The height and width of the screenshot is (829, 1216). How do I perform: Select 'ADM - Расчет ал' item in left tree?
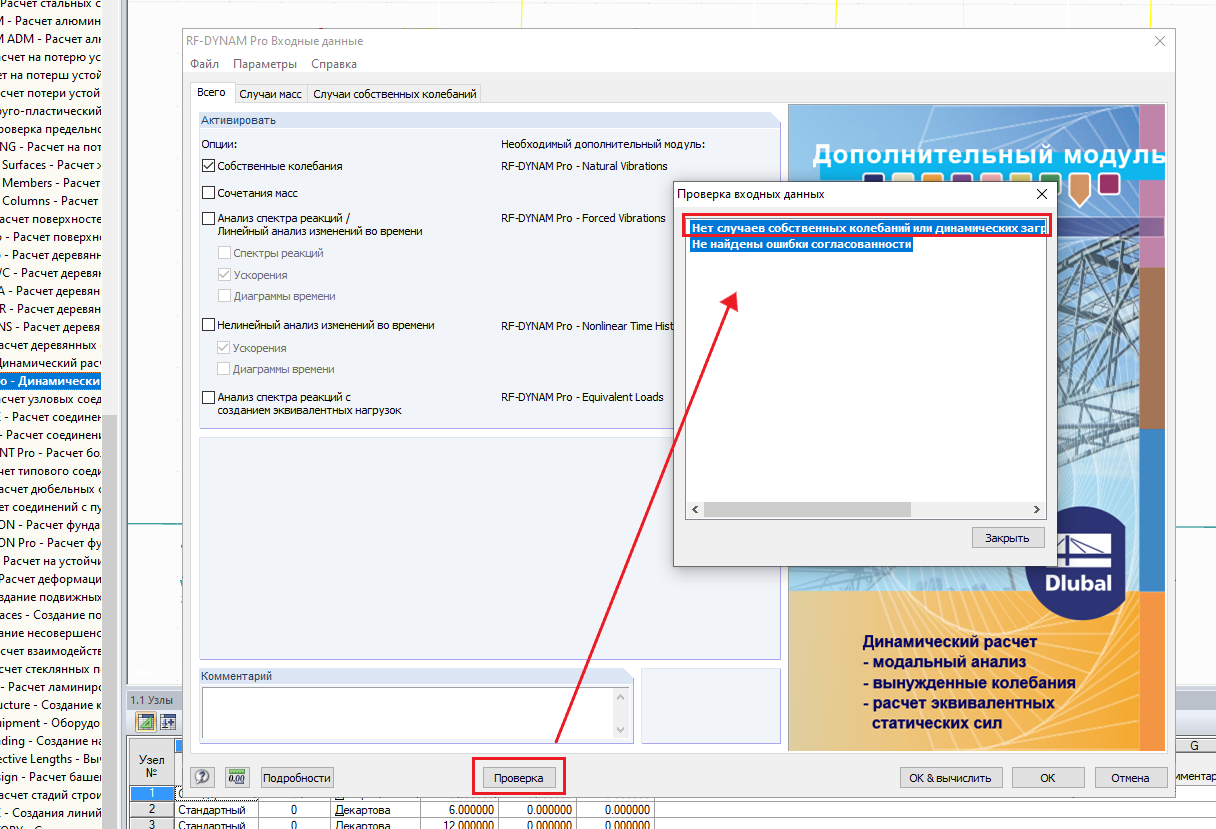pos(50,39)
